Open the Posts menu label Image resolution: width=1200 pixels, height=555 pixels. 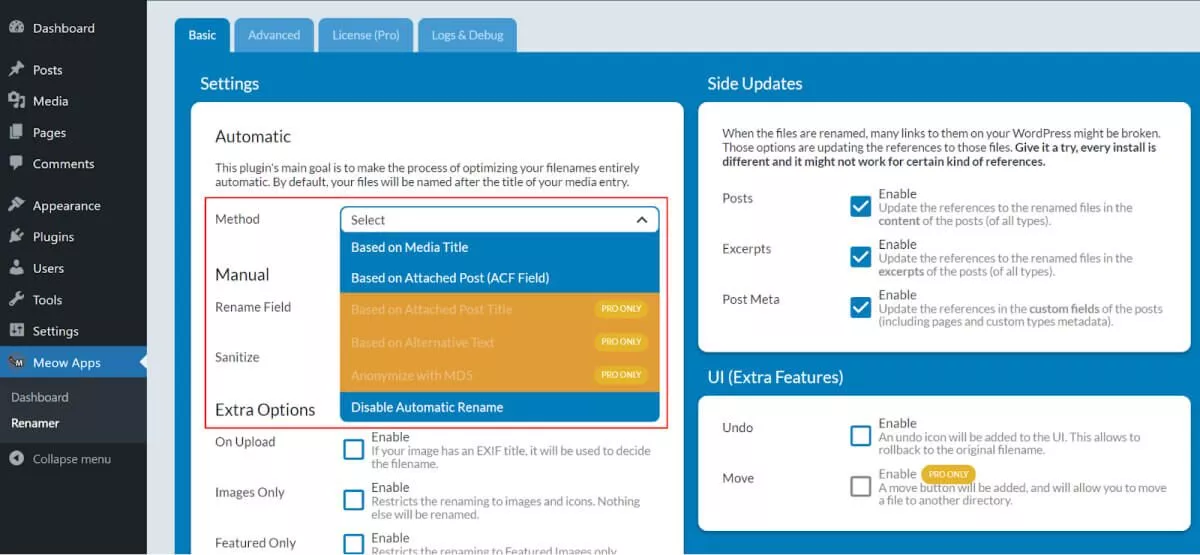(47, 70)
